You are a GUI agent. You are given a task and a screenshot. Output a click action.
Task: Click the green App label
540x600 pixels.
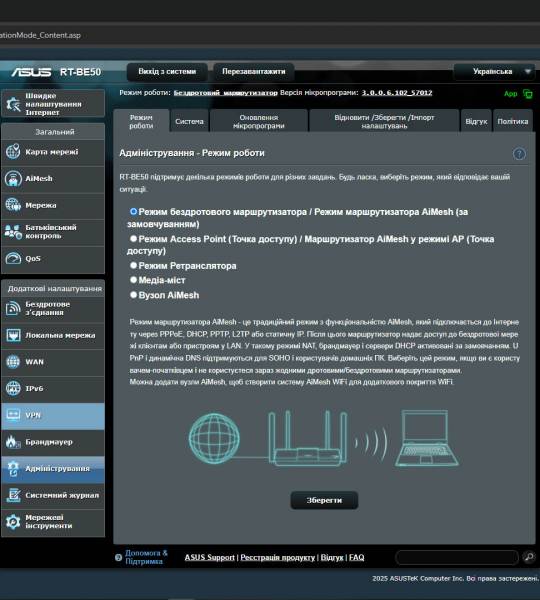click(x=511, y=94)
